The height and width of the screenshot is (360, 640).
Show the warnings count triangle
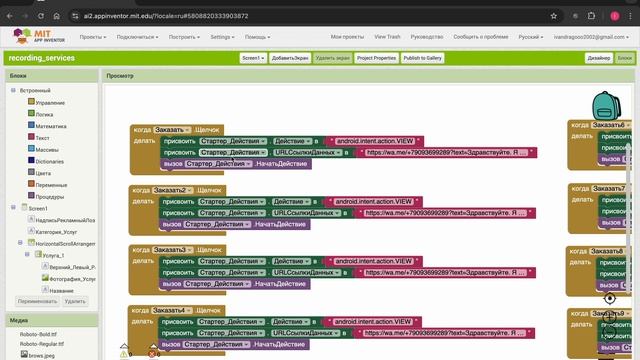coord(124,354)
